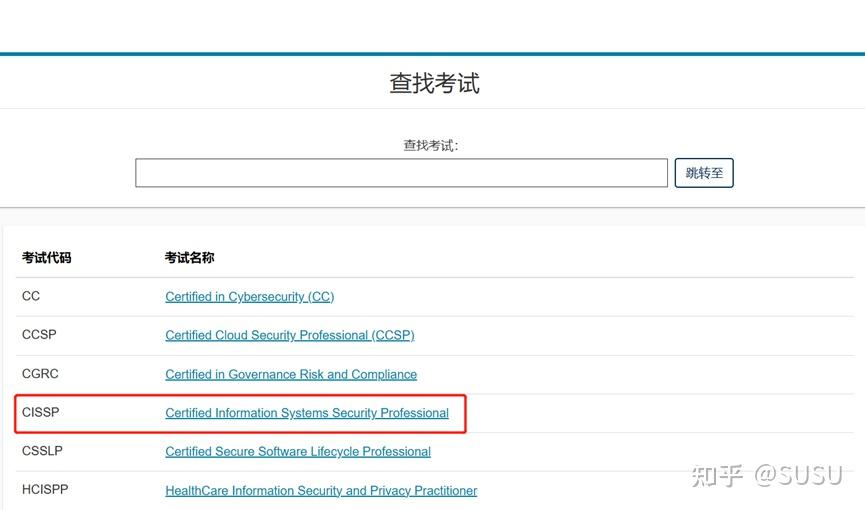Open the Certified in Cybersecurity (CC) link
Image resolution: width=865 pixels, height=510 pixels.
pyautogui.click(x=249, y=296)
